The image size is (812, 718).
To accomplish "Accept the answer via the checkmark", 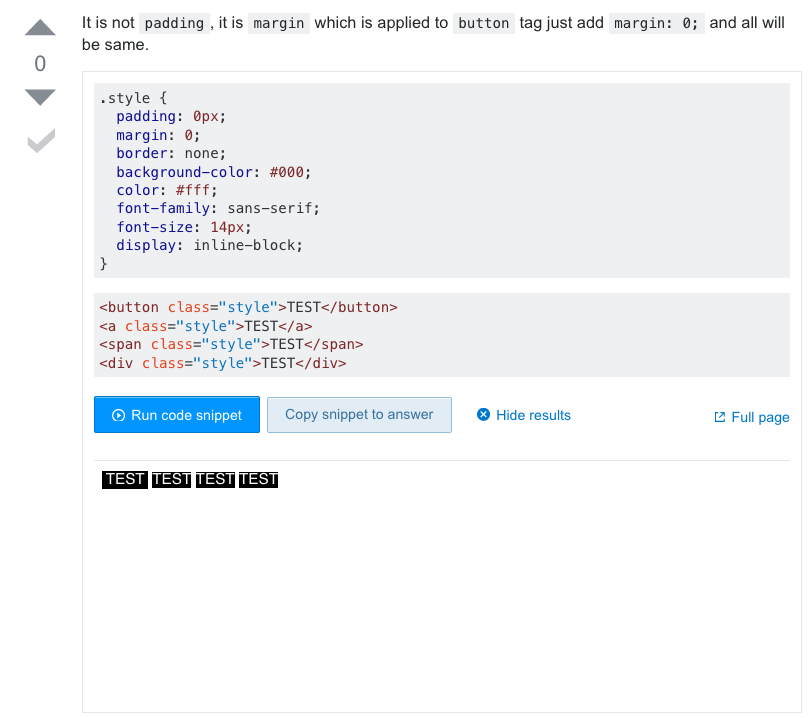I will (39, 140).
